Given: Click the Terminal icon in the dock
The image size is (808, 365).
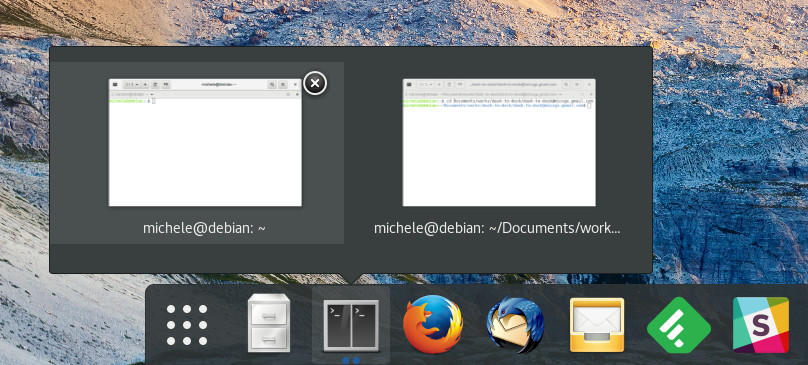Looking at the screenshot, I should click(351, 325).
